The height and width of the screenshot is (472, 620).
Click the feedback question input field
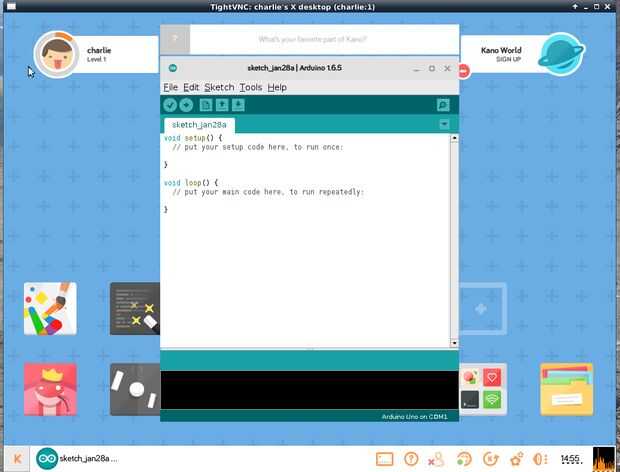324,39
